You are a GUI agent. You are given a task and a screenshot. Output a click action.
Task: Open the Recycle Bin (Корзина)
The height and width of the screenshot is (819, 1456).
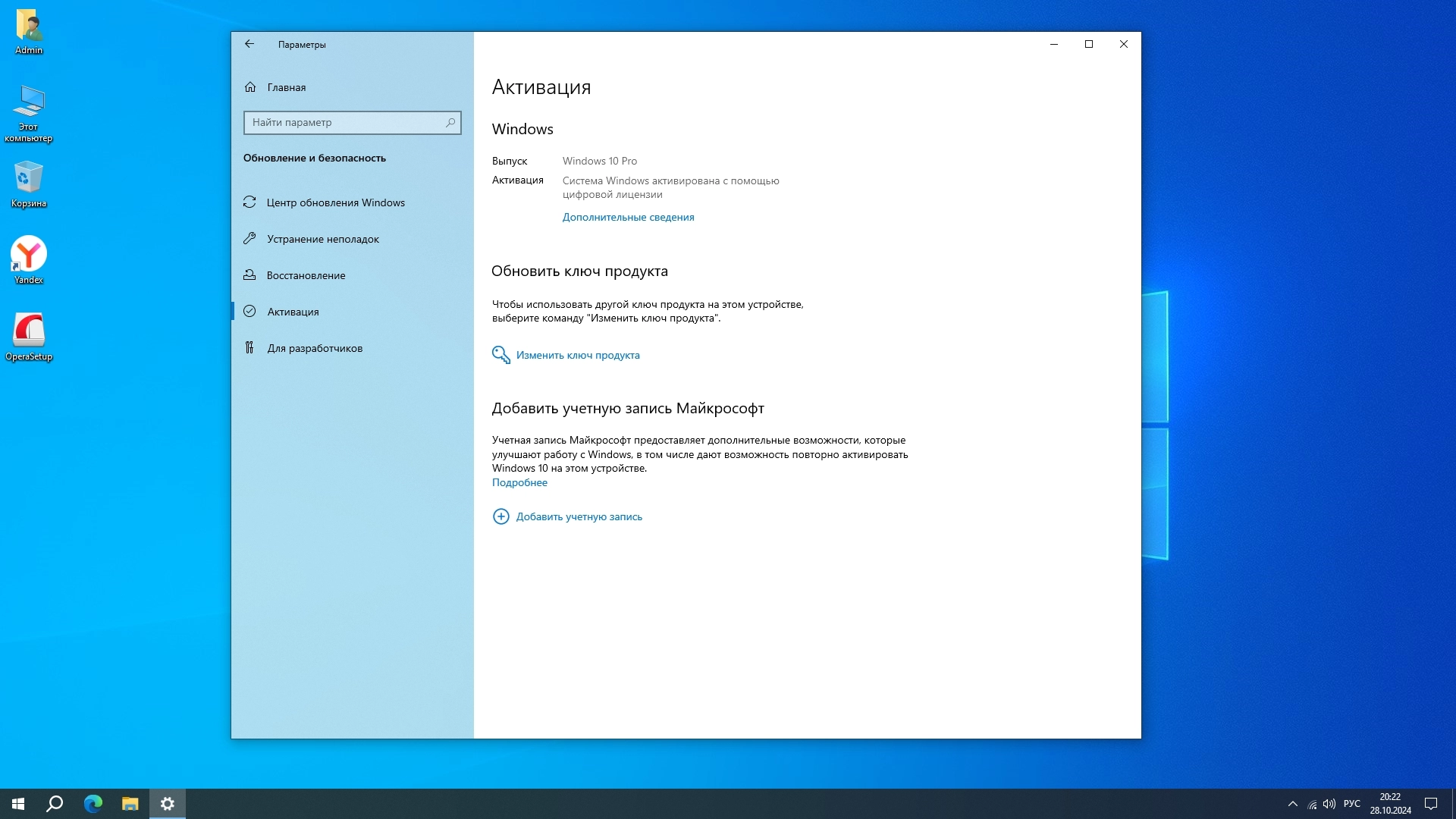coord(29,180)
